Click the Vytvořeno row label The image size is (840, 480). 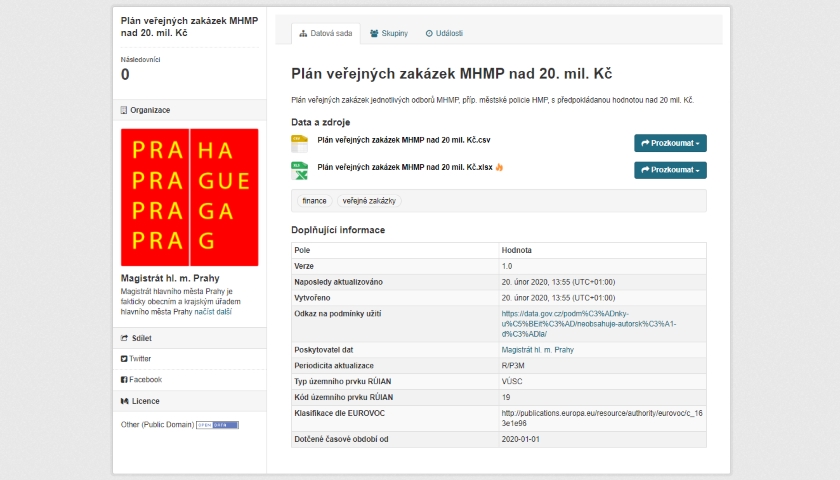coord(312,298)
